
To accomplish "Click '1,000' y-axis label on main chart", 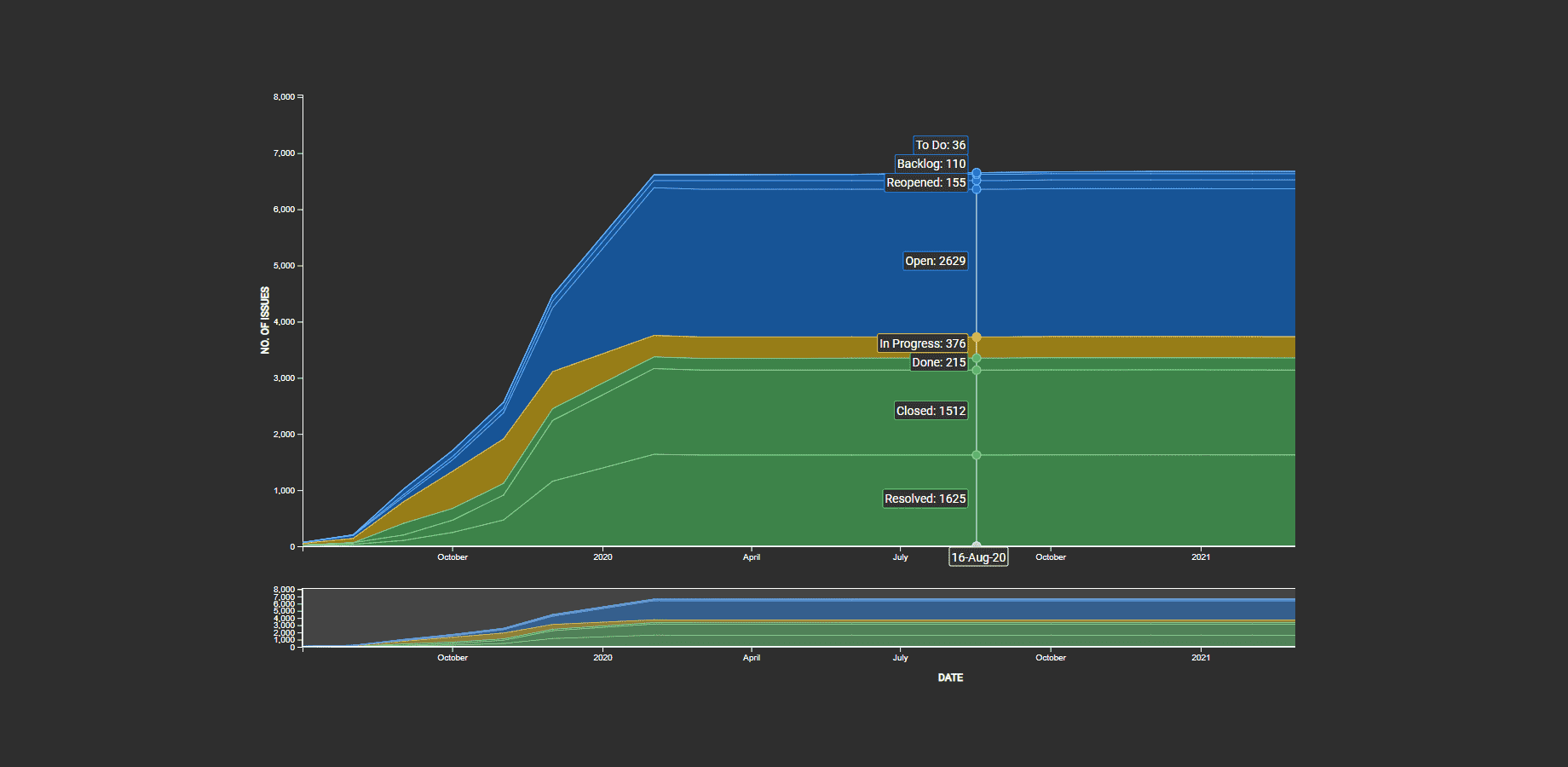I will [x=284, y=491].
